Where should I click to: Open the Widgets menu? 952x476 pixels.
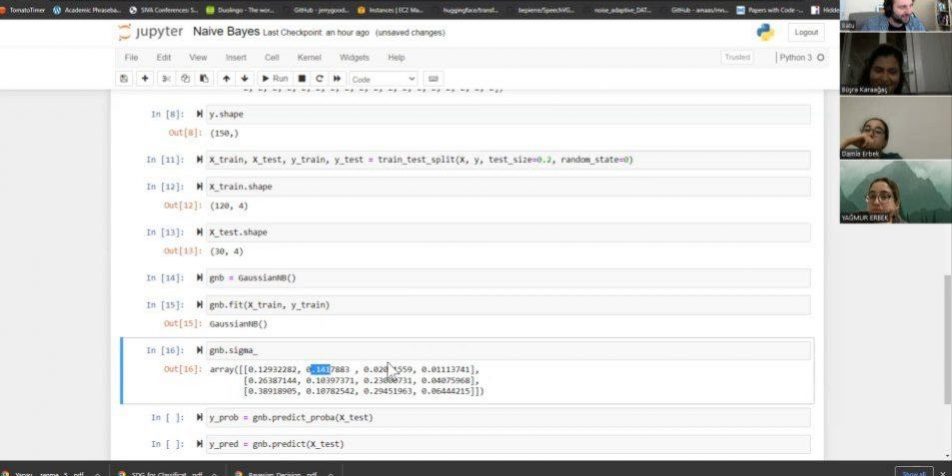(x=354, y=57)
